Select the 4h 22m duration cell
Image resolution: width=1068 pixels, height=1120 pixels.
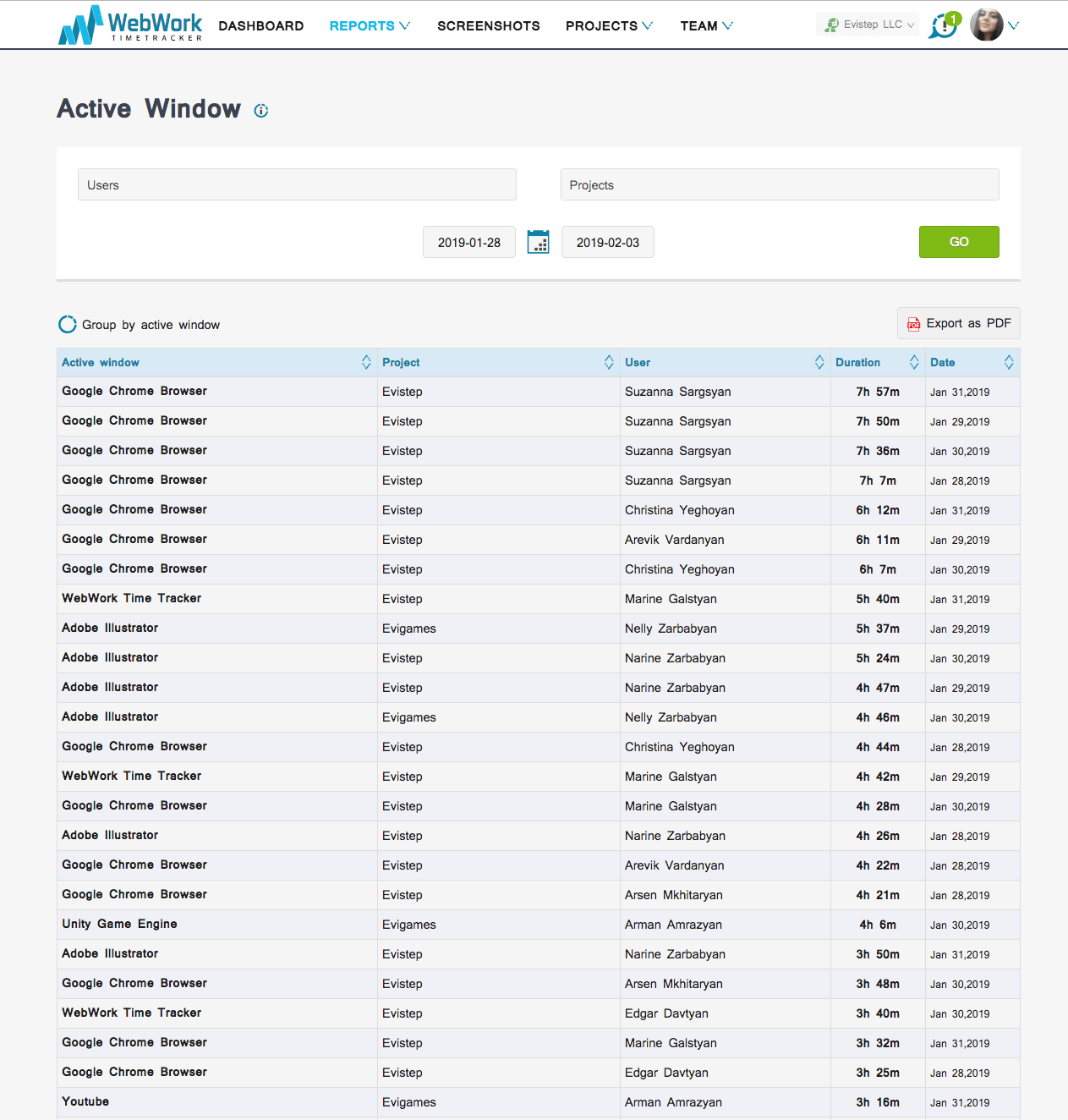(878, 865)
